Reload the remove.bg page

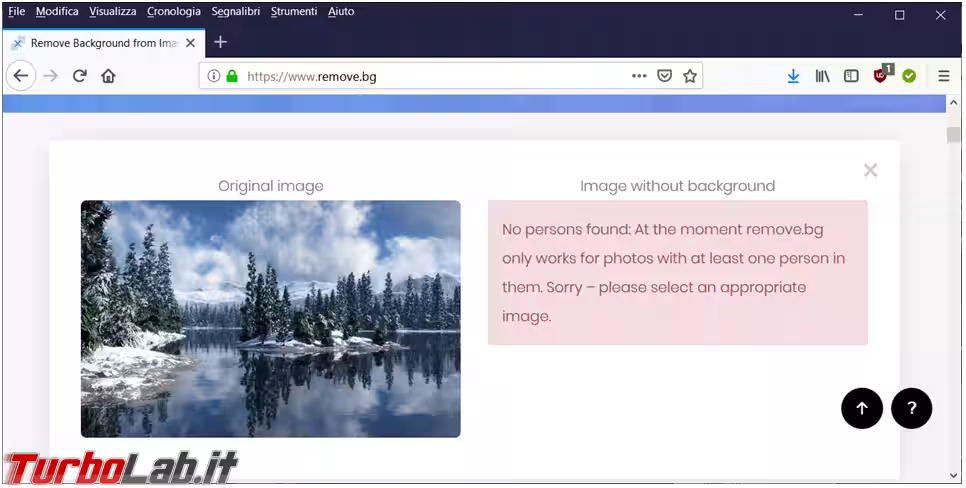pos(80,76)
